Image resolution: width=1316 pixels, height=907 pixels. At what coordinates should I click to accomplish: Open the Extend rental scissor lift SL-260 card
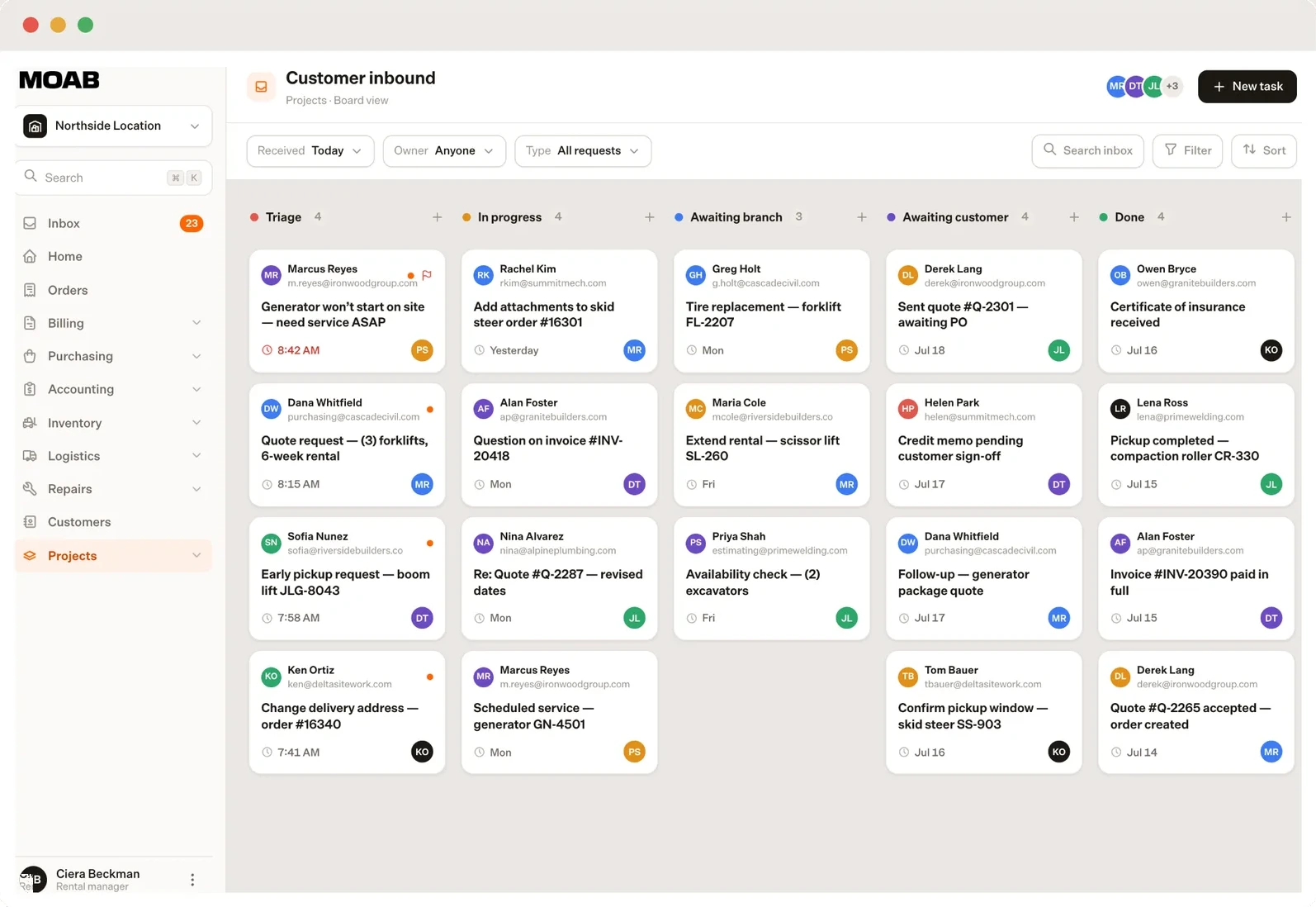pos(771,445)
